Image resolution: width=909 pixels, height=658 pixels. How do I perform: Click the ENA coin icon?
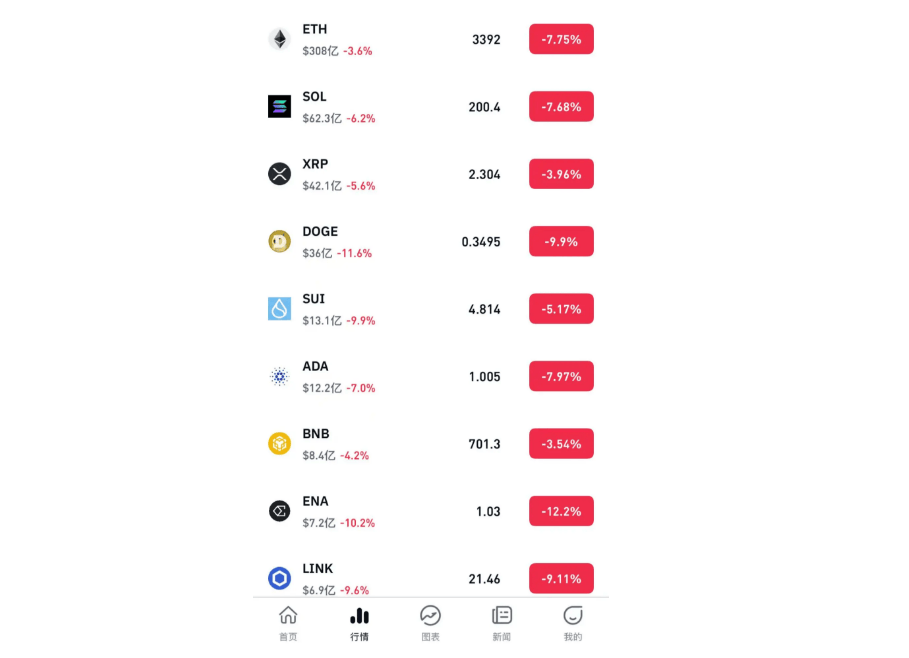(x=279, y=511)
